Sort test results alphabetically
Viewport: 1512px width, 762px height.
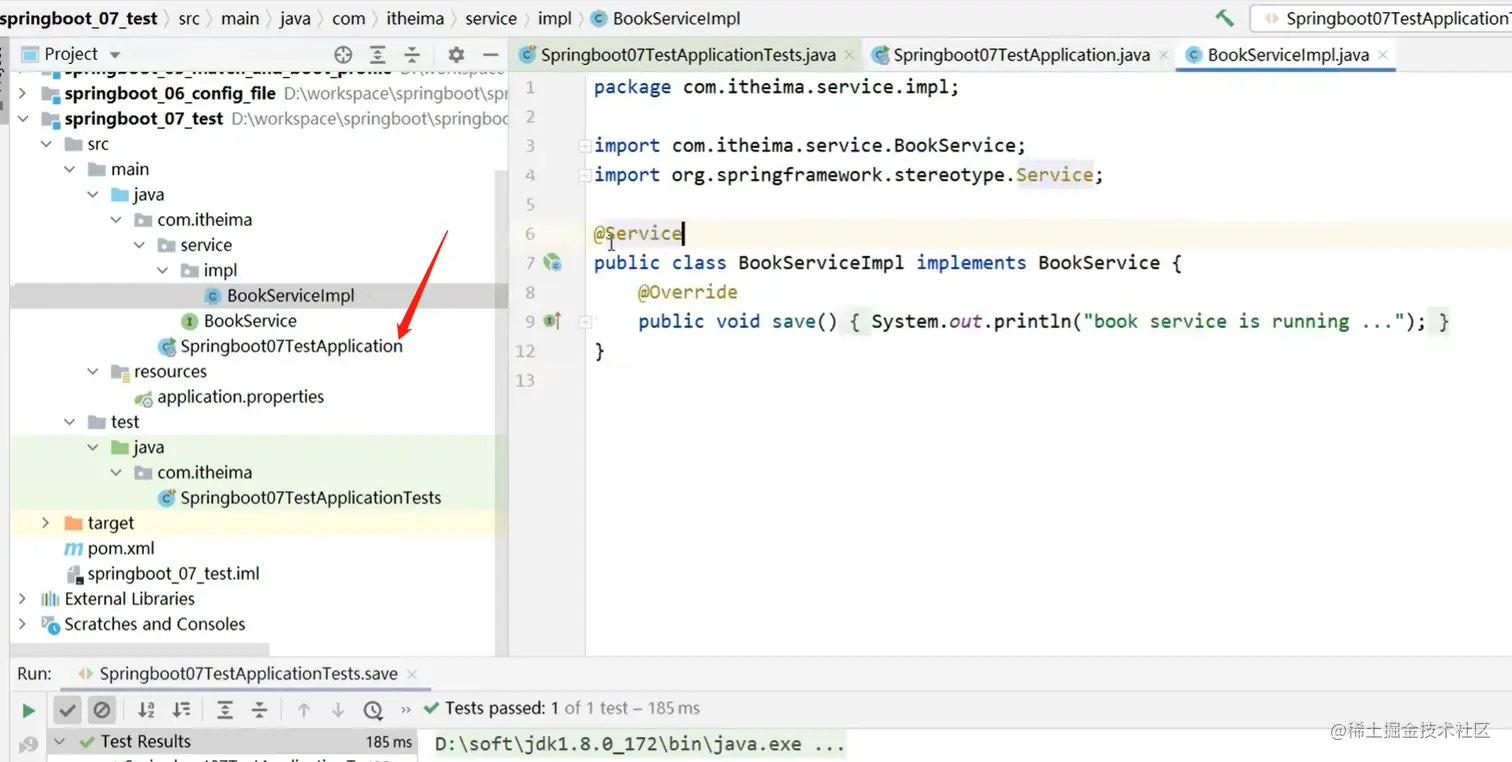pos(146,710)
